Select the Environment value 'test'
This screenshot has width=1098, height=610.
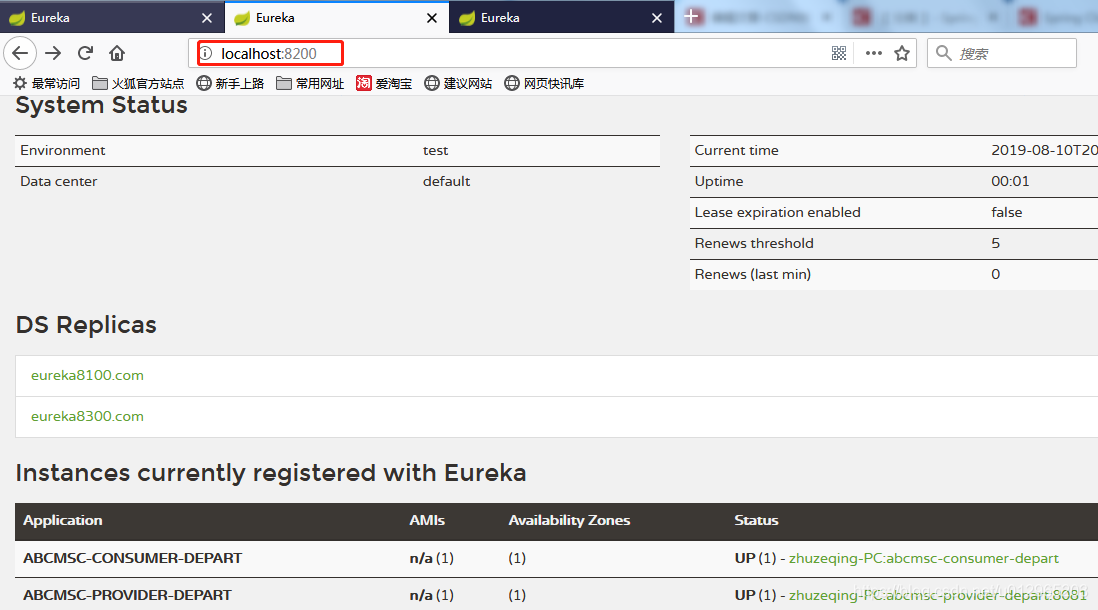(436, 151)
